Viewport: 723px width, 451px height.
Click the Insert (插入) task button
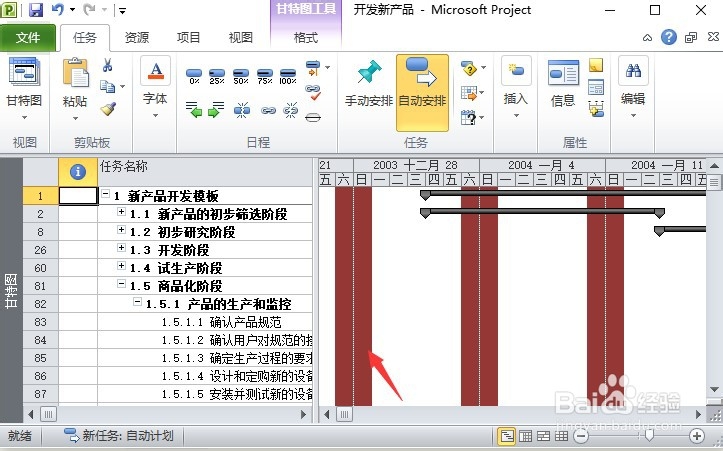click(516, 88)
